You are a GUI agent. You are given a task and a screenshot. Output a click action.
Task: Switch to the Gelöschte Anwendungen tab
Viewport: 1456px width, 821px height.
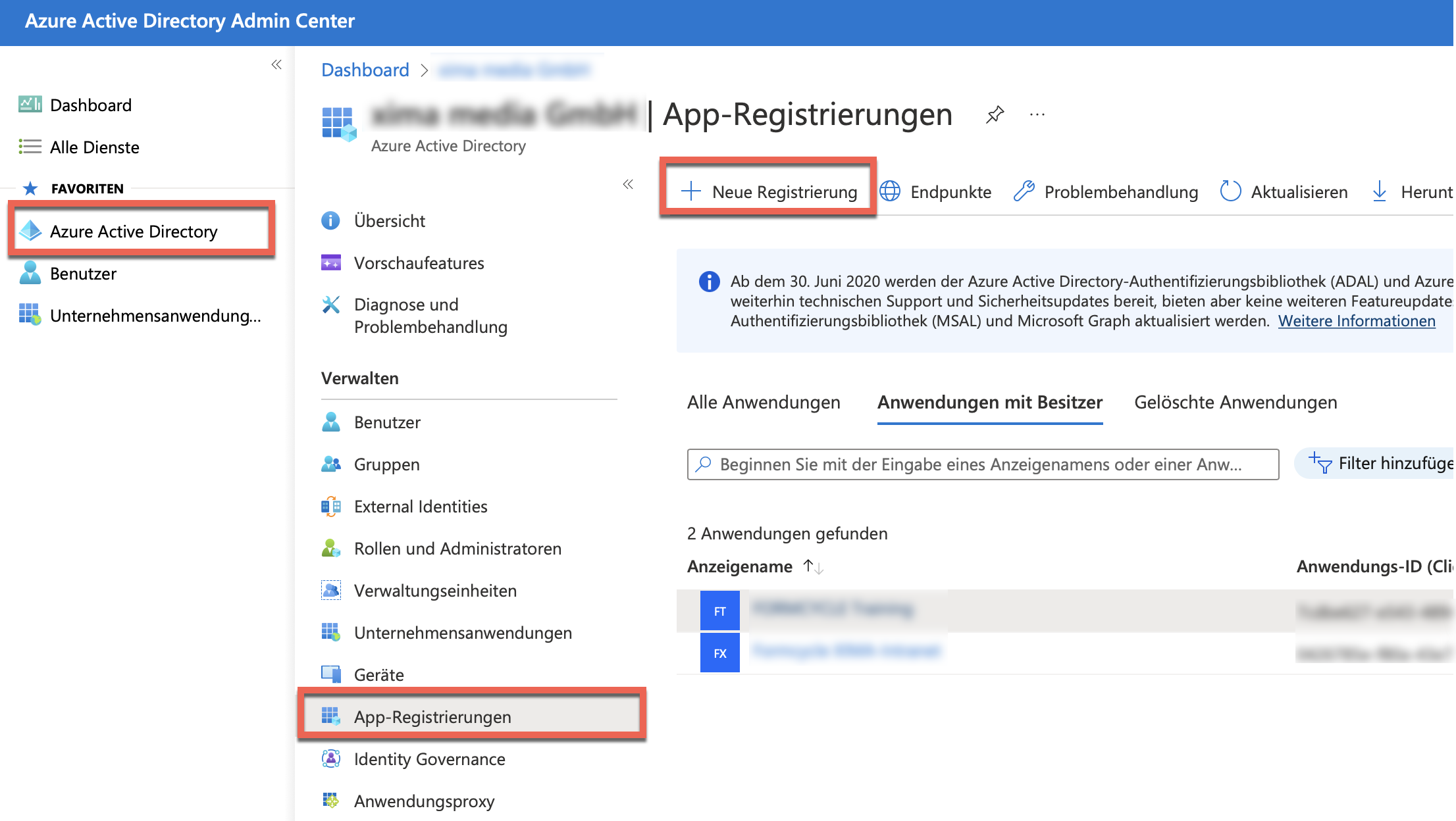(1235, 402)
